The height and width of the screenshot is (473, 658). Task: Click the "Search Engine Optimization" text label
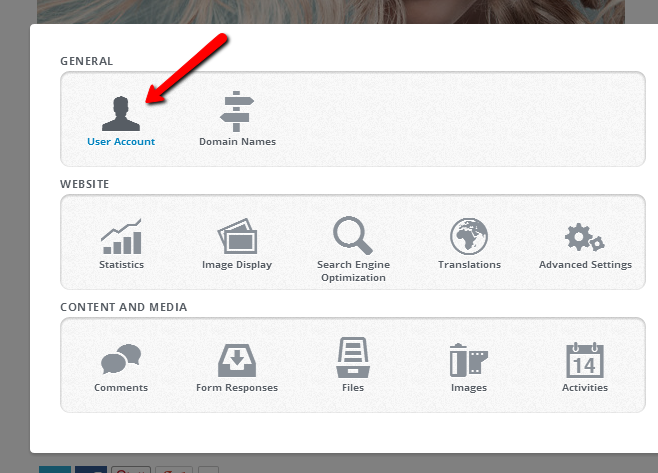pyautogui.click(x=353, y=271)
